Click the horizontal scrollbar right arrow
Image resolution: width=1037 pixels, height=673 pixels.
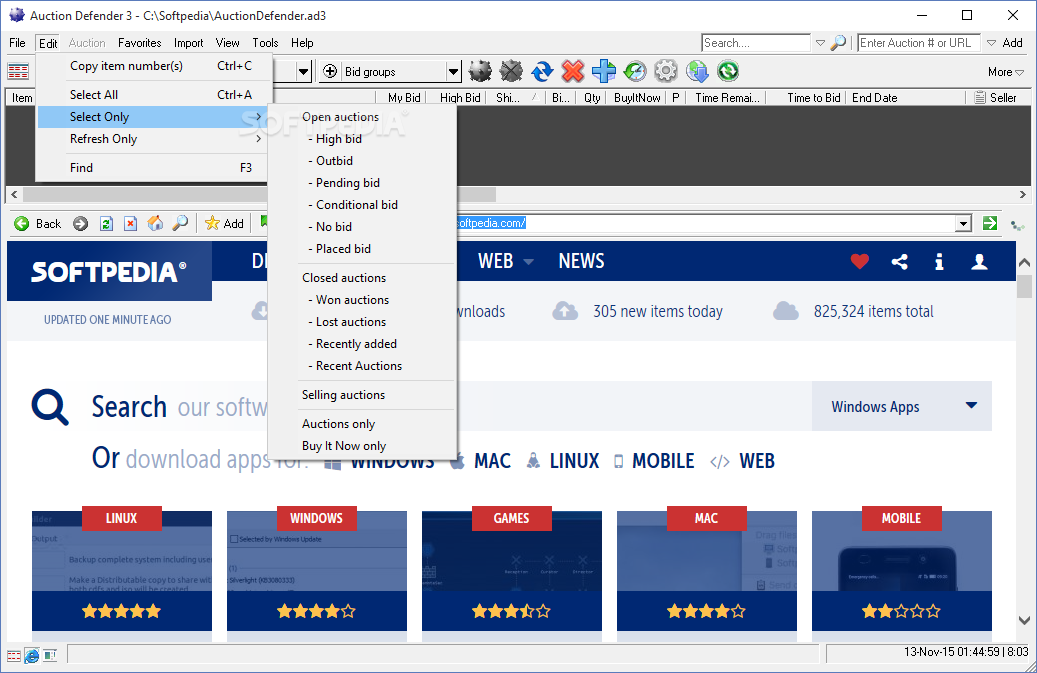1022,194
